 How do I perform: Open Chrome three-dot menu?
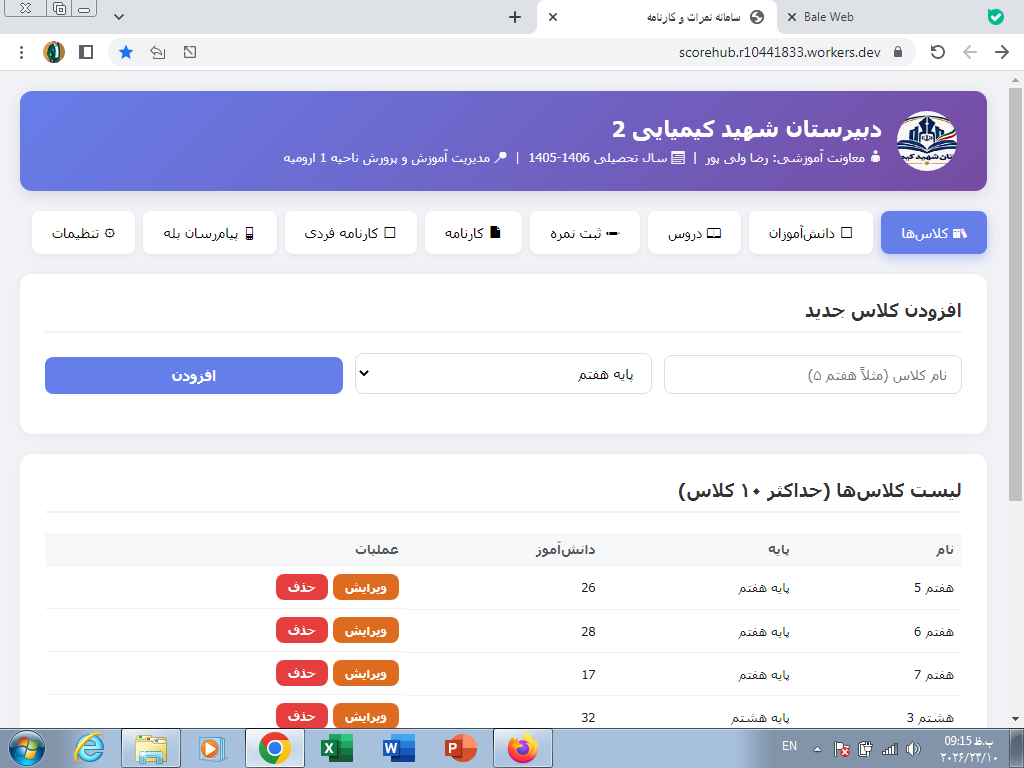click(22, 52)
